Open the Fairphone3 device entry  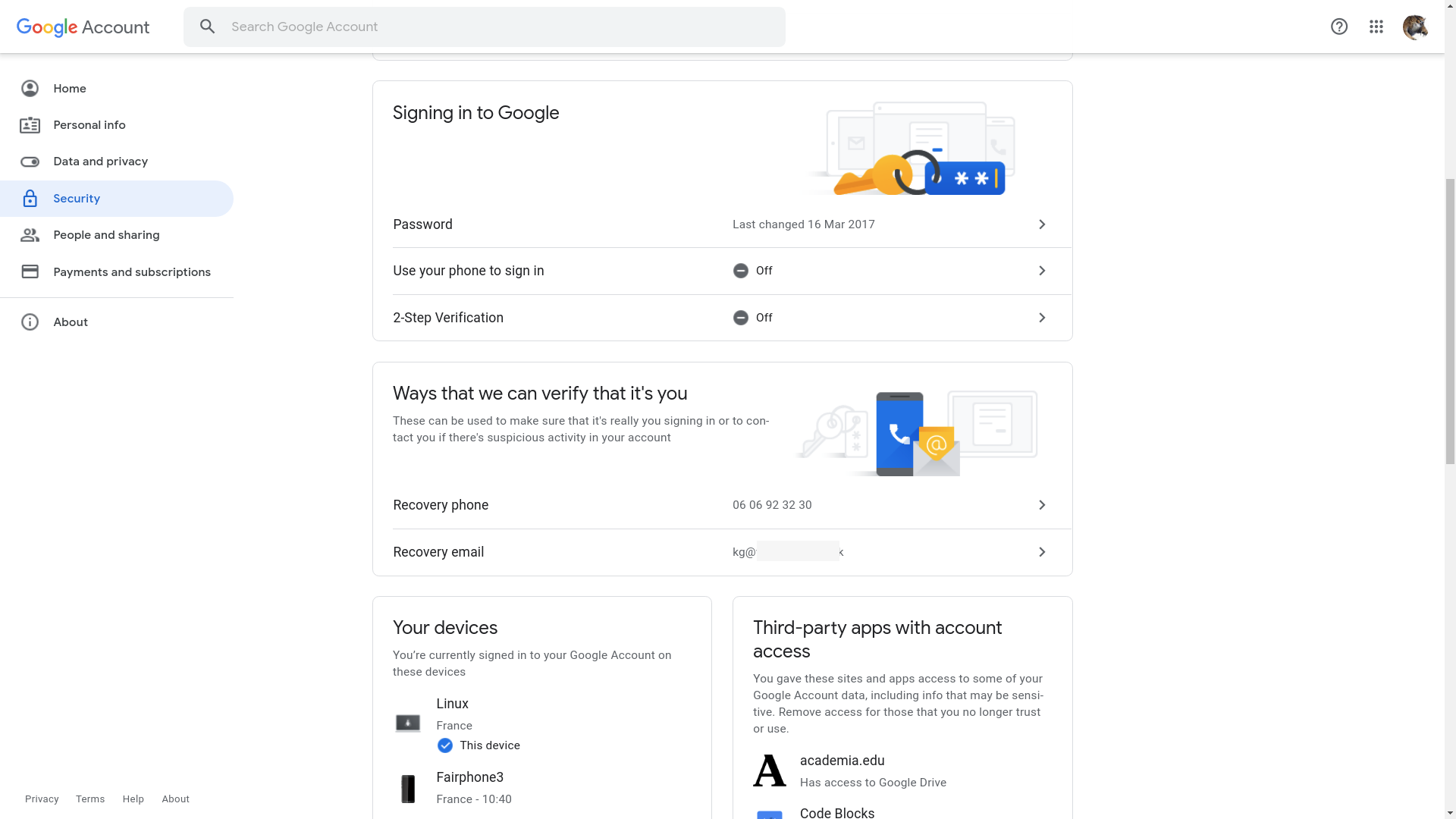[x=542, y=789]
